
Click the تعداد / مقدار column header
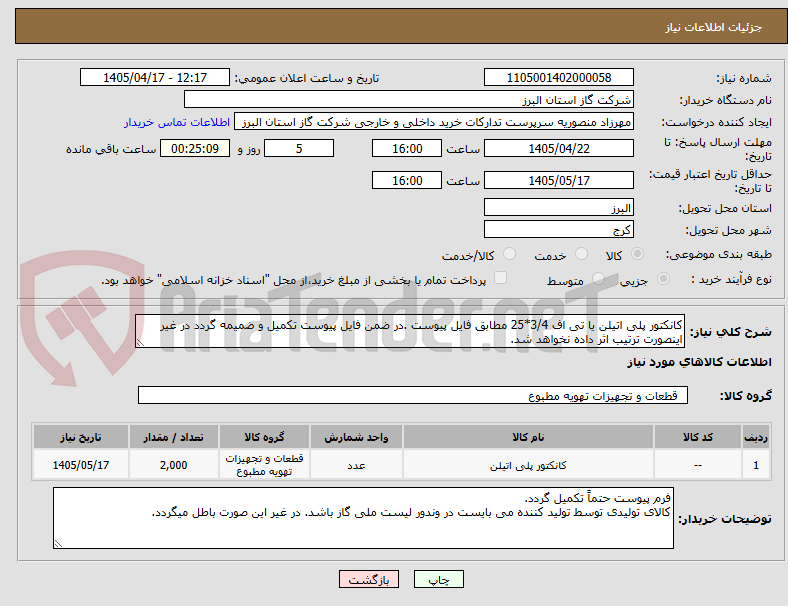point(173,437)
